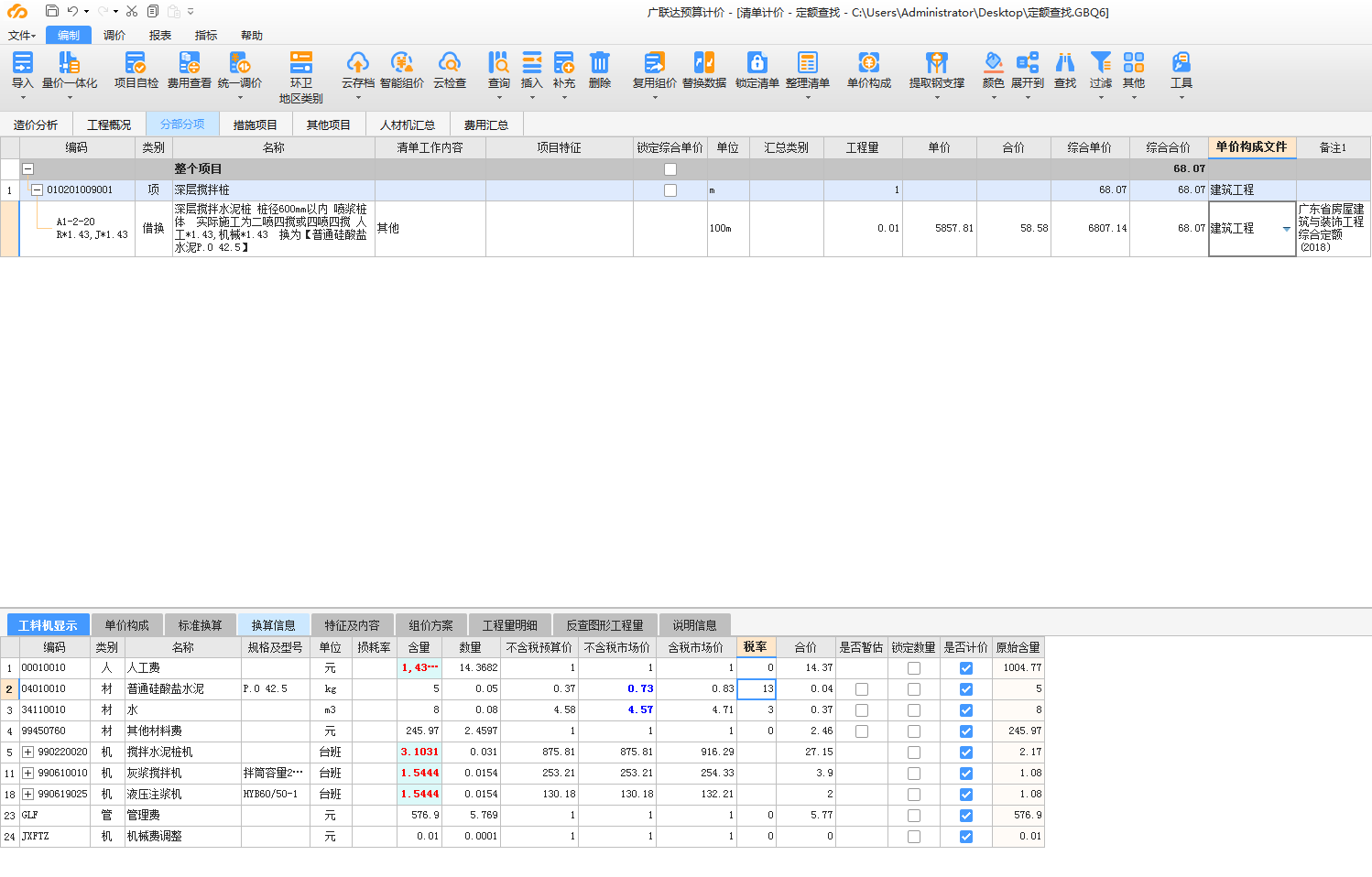Image resolution: width=1372 pixels, height=877 pixels.
Task: Click the 删除 delete icon
Action: [x=599, y=62]
